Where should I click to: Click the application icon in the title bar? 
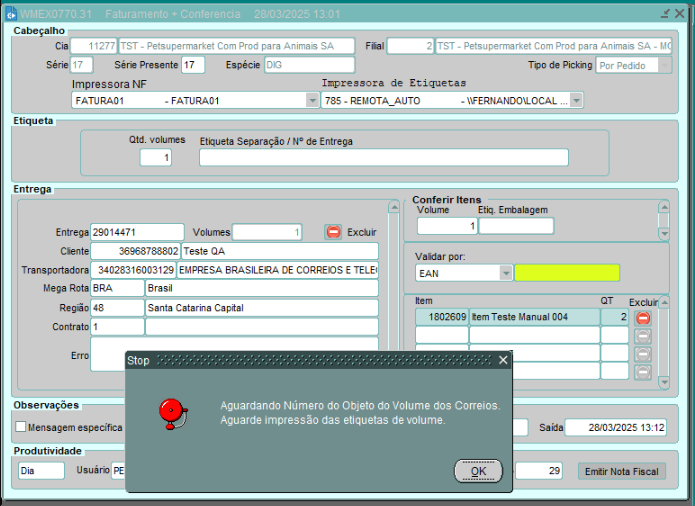pos(12,14)
